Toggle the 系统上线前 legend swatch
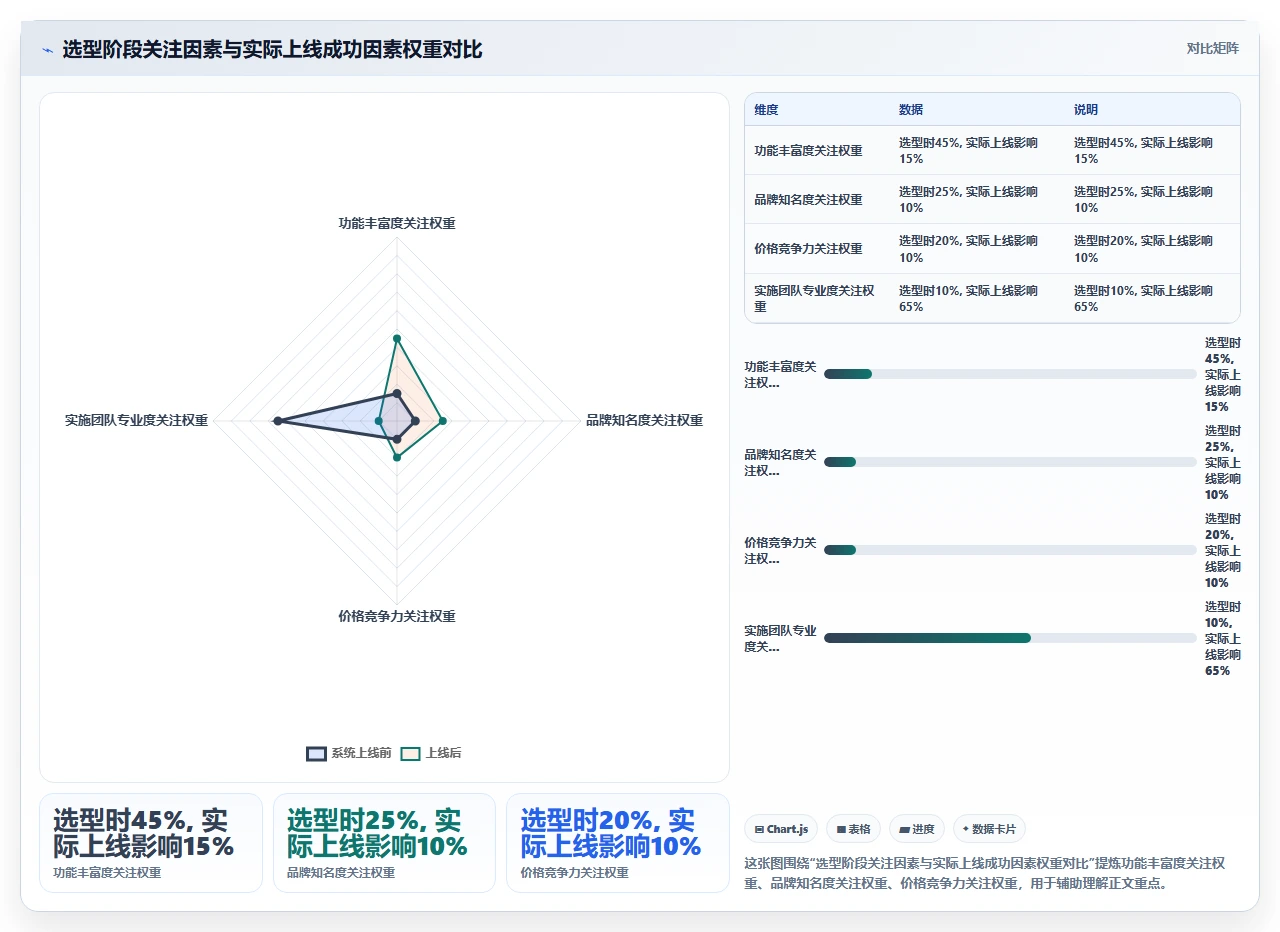 coord(316,754)
